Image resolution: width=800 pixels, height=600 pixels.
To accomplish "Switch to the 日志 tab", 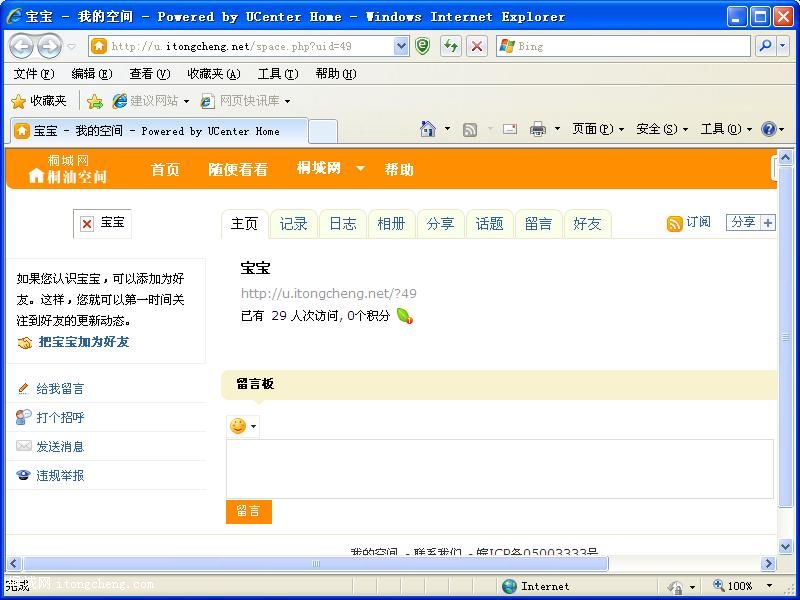I will click(x=342, y=224).
